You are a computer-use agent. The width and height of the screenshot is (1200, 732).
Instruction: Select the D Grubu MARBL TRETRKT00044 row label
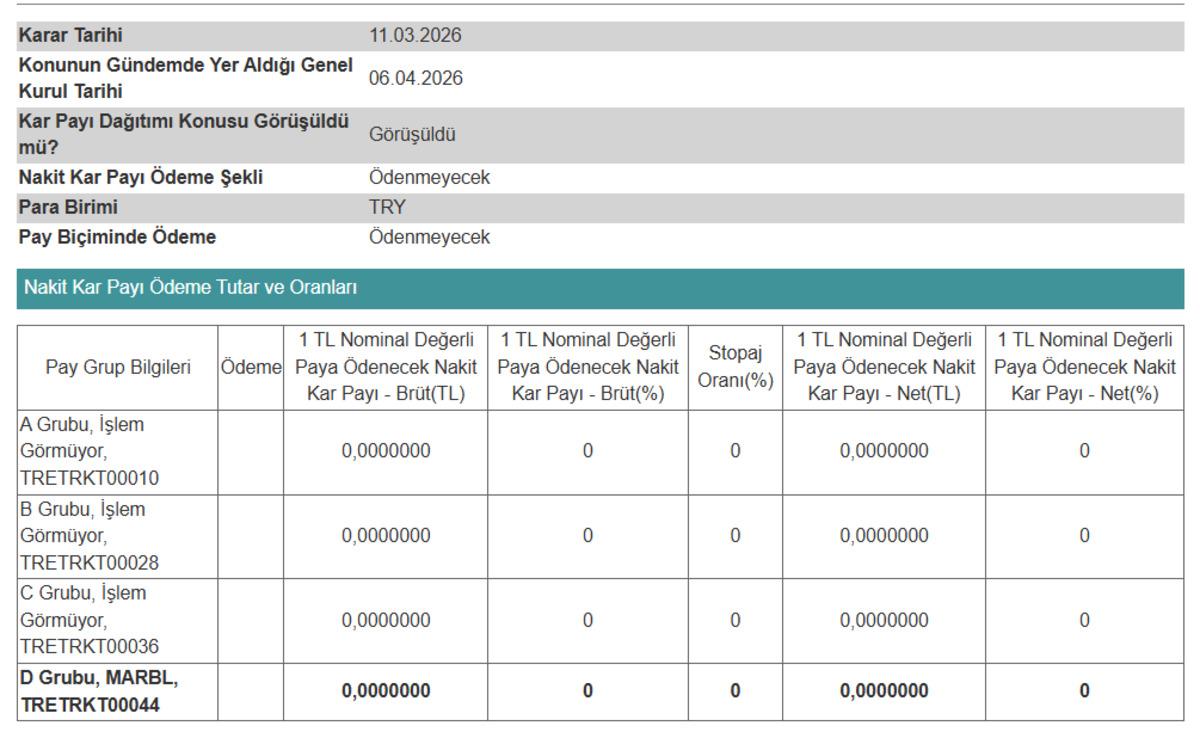click(x=99, y=691)
